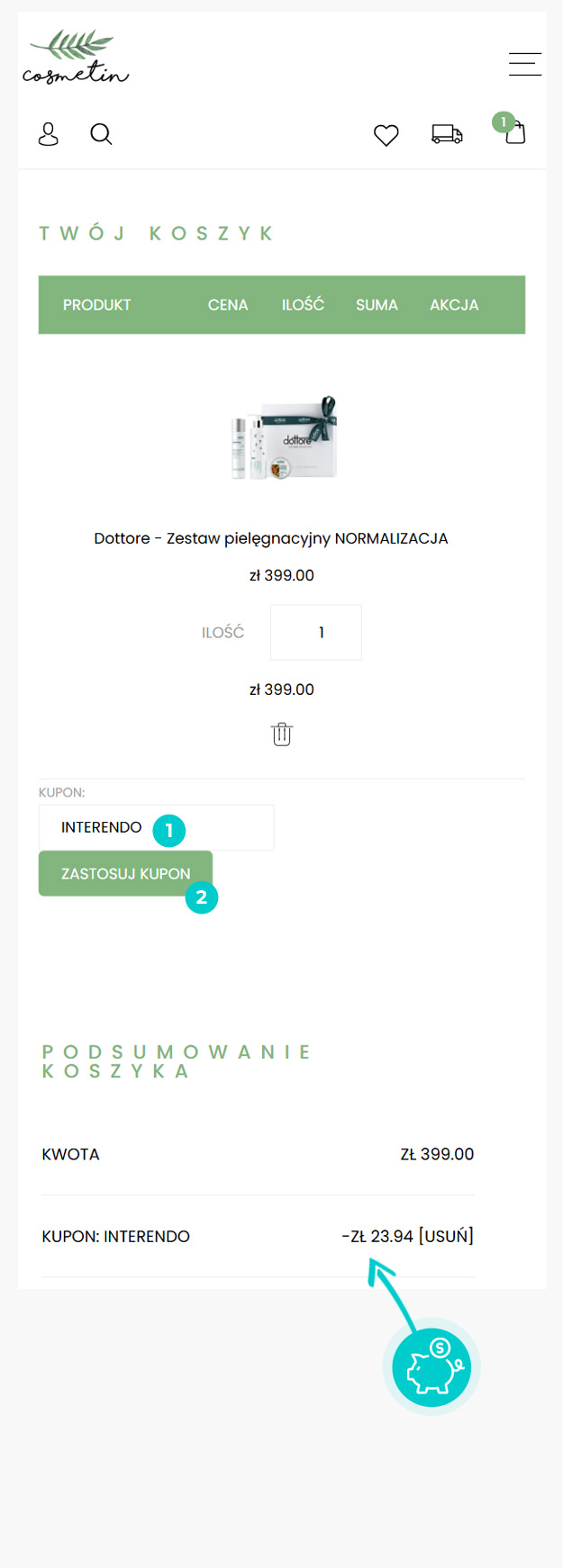Open the hamburger menu

[x=524, y=64]
